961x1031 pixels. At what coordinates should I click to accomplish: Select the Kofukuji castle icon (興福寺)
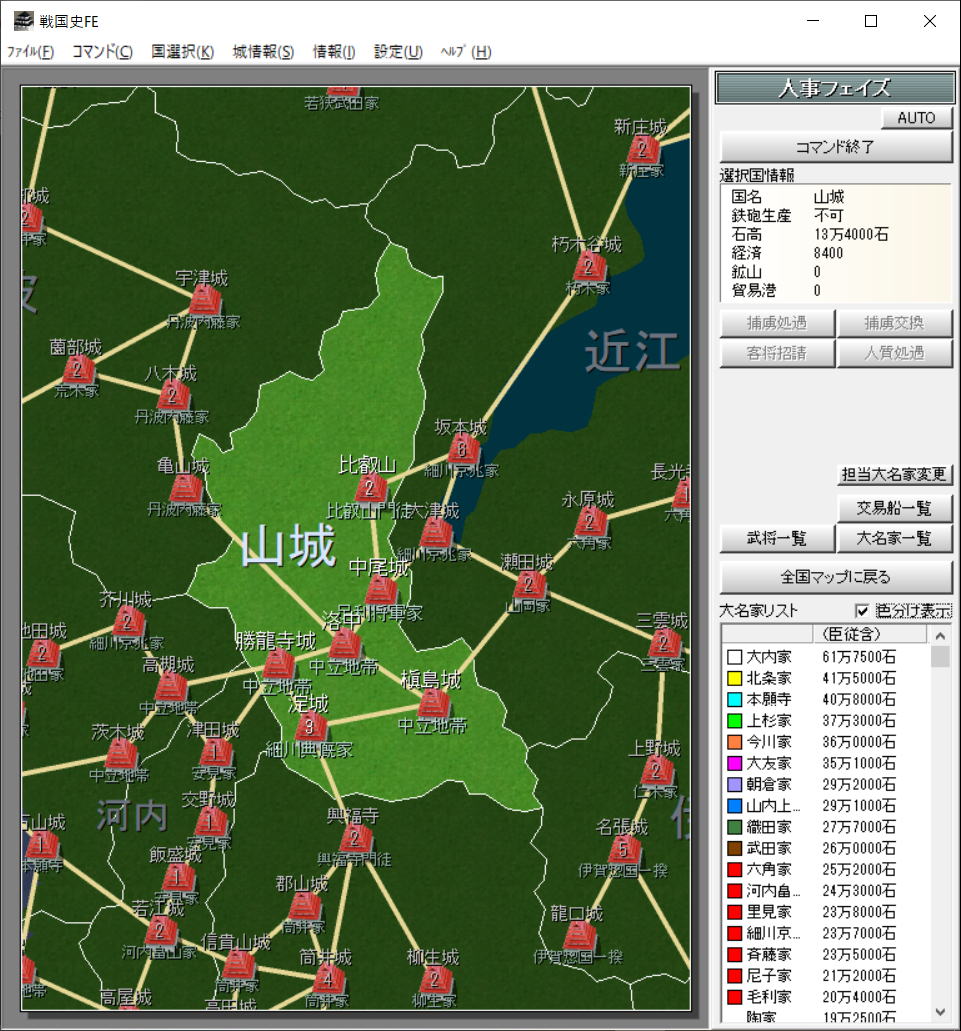pyautogui.click(x=355, y=840)
